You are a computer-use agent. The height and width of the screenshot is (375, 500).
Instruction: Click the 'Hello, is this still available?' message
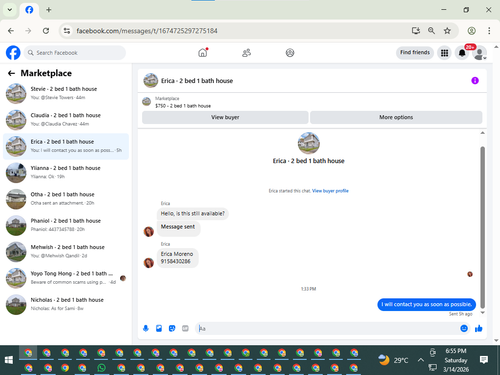pyautogui.click(x=193, y=213)
